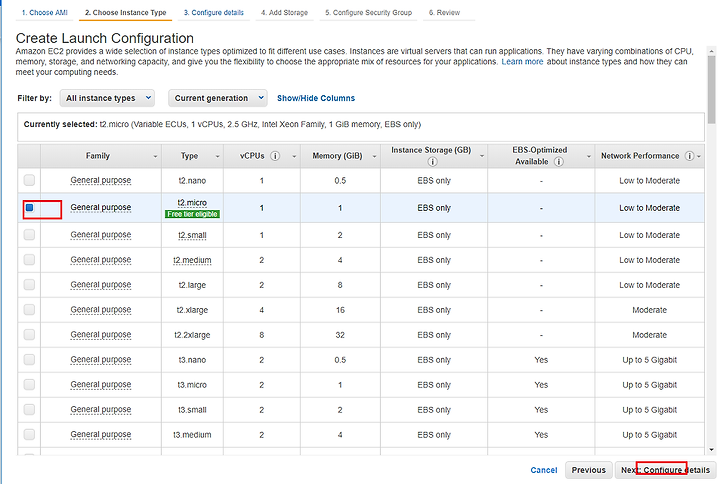Click Next: Configure details button
The width and height of the screenshot is (720, 484).
pyautogui.click(x=665, y=470)
